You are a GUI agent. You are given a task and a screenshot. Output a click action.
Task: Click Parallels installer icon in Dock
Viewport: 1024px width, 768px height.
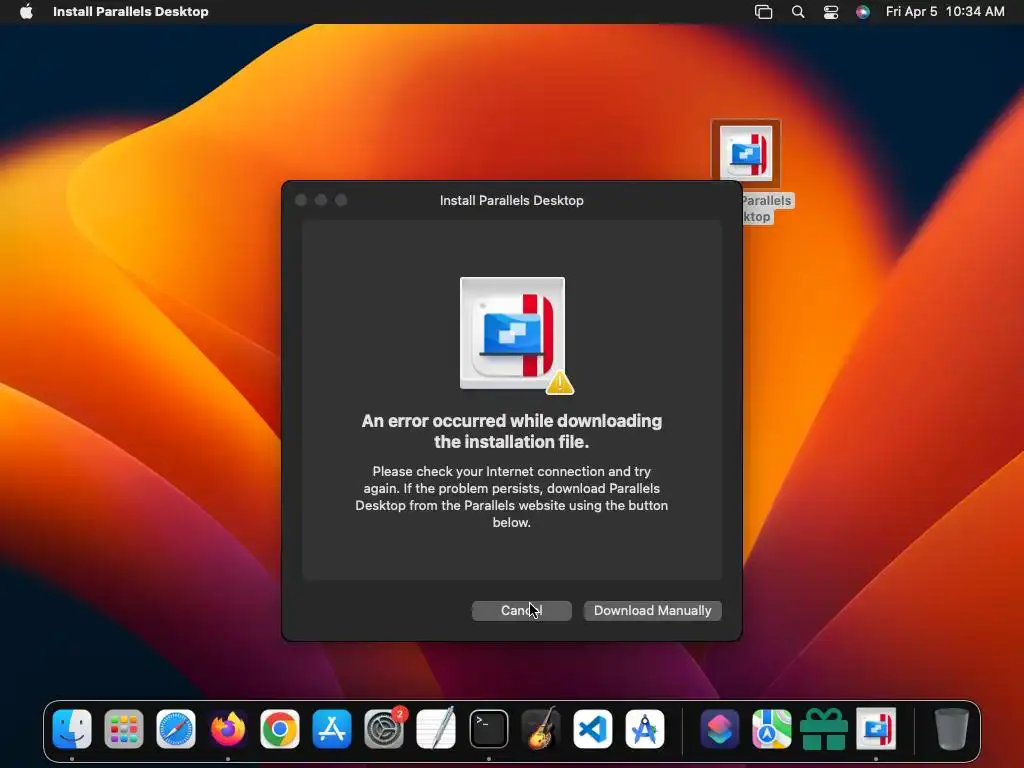coord(876,729)
